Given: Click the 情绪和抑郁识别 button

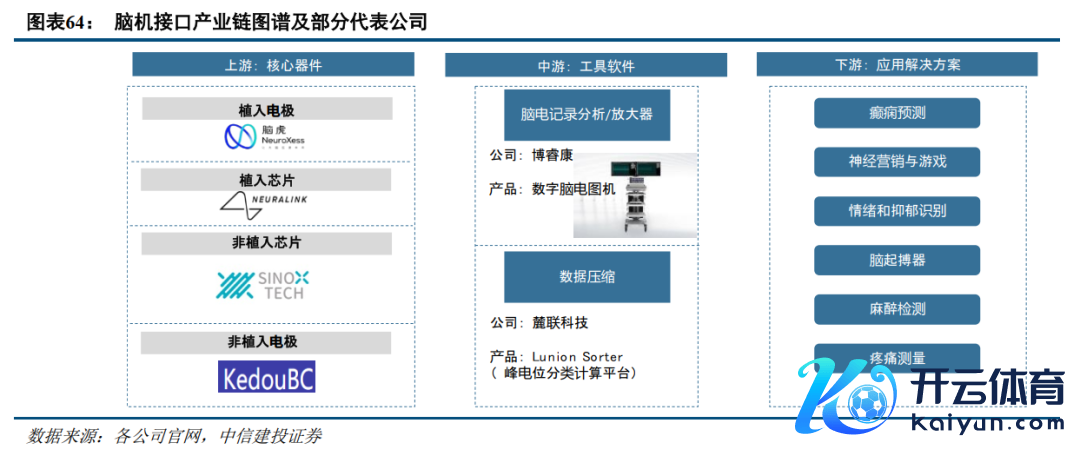Looking at the screenshot, I should tap(896, 210).
